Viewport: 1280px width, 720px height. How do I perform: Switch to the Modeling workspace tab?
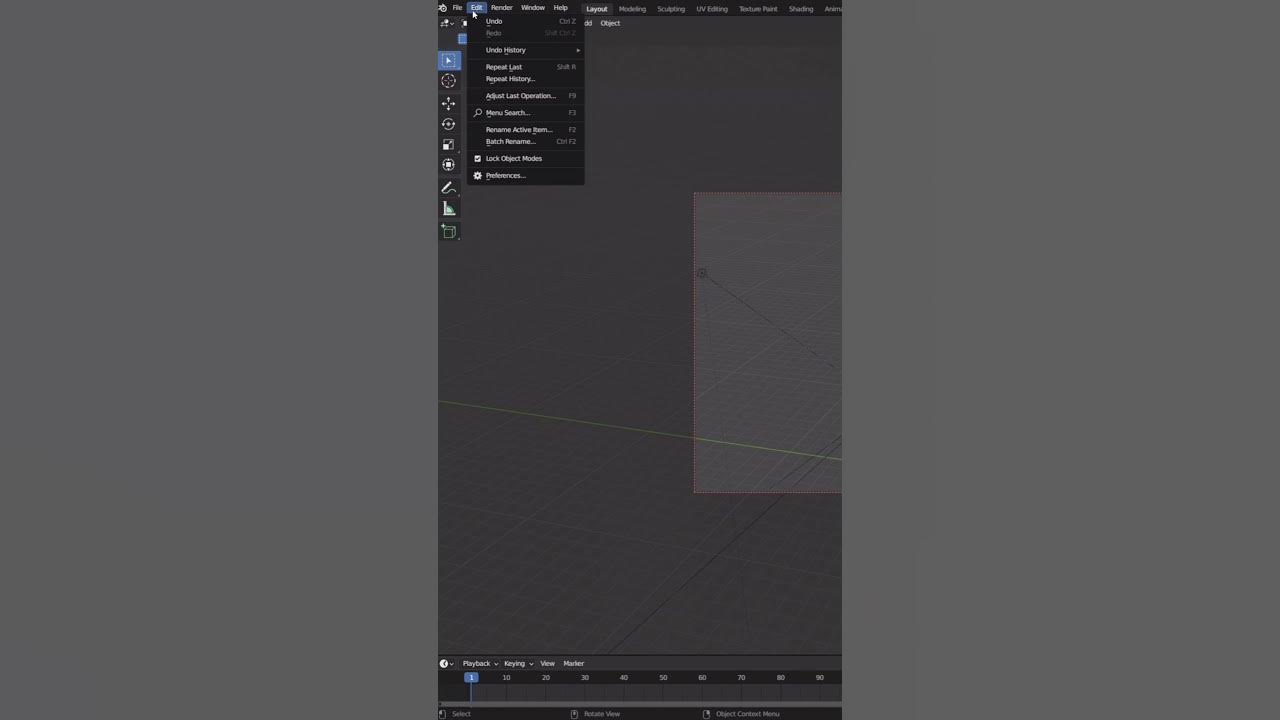point(633,9)
